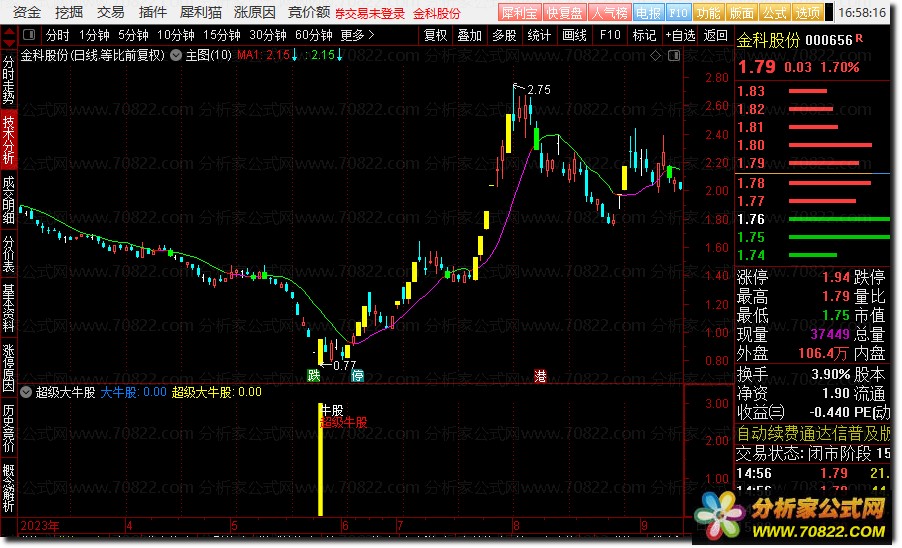Click the 1.74 bid price row

coord(812,255)
